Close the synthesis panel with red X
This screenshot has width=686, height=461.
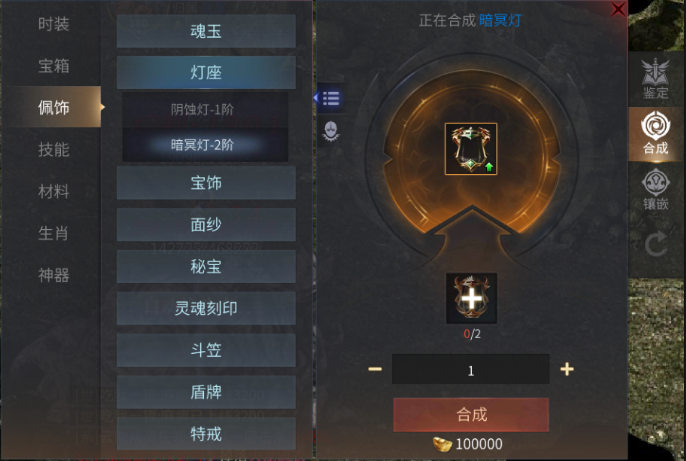(618, 9)
